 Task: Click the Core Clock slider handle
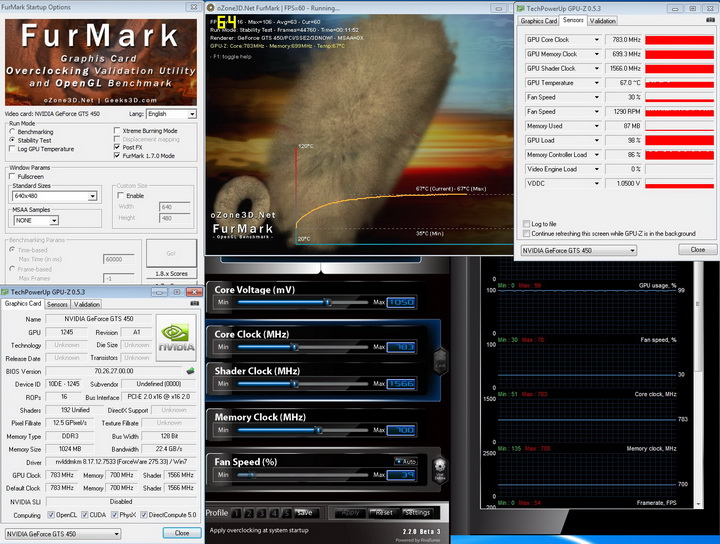(x=294, y=346)
